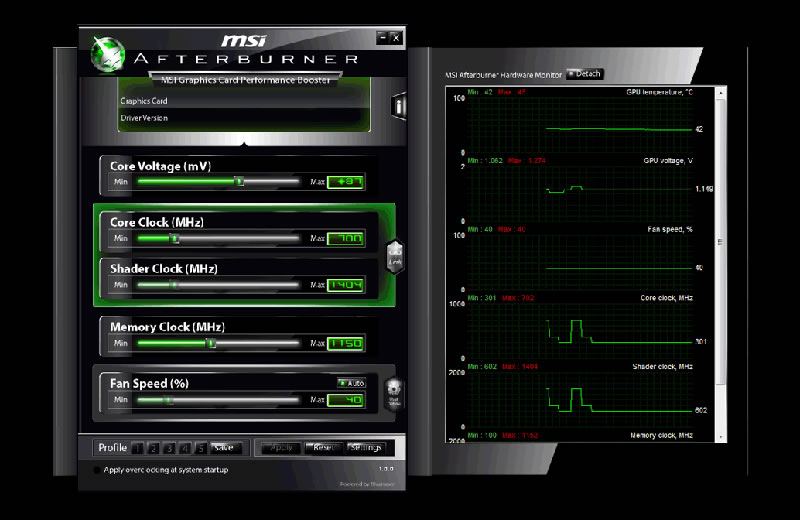Screen dimensions: 800x520
Task: Close the Afterburner window
Action: pos(396,37)
